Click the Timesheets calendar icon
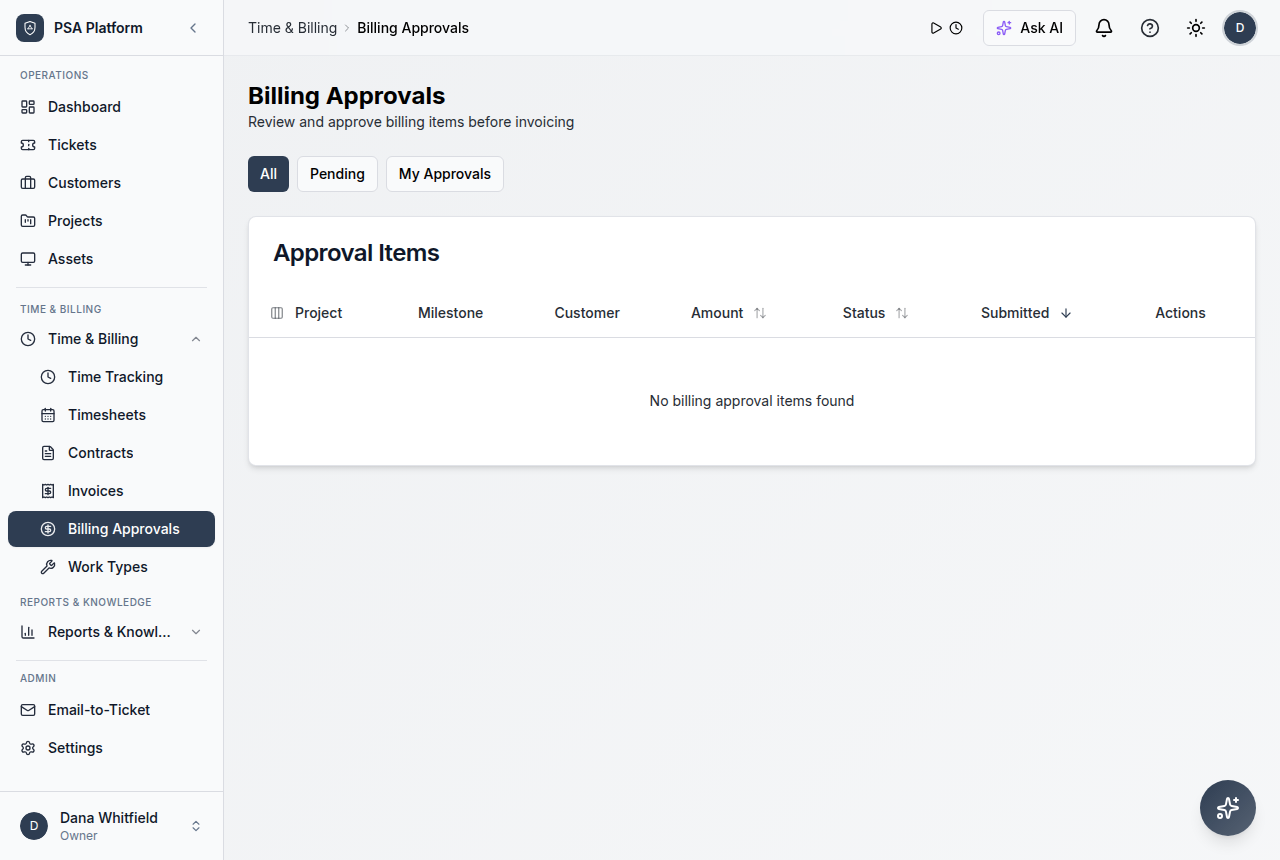This screenshot has height=860, width=1280. (x=48, y=415)
